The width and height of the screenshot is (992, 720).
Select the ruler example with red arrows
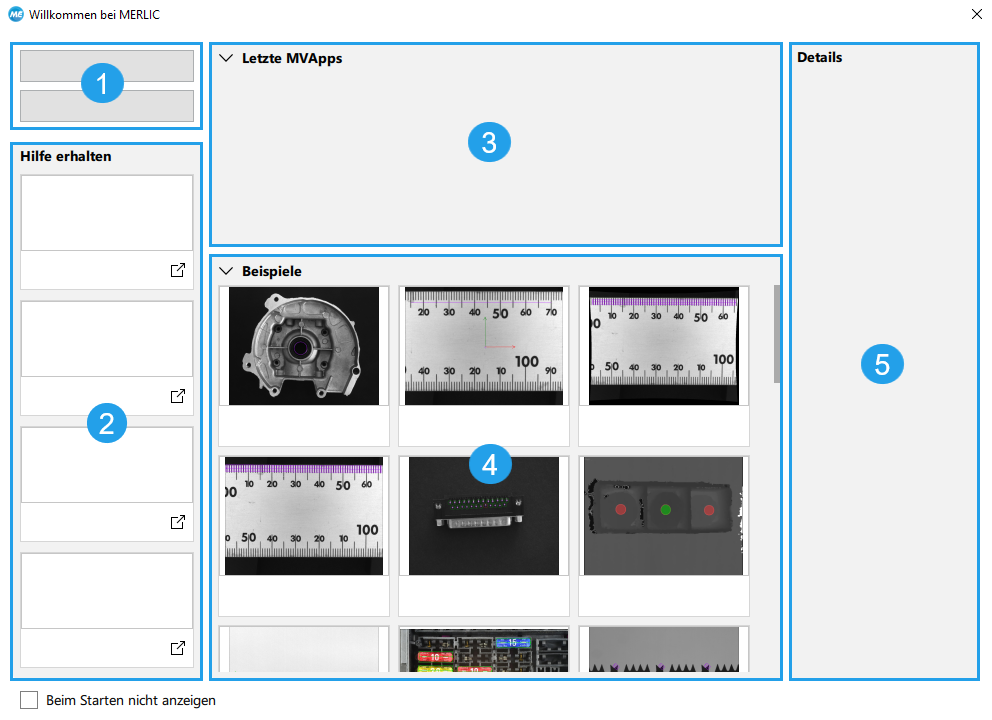click(484, 346)
